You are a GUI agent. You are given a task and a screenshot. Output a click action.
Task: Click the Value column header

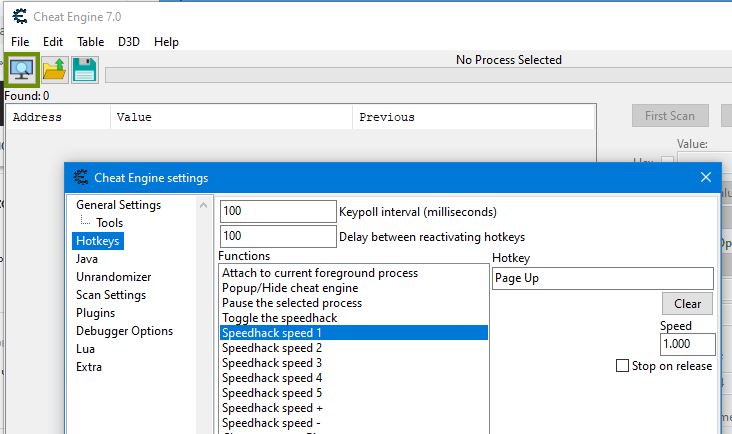tap(232, 117)
